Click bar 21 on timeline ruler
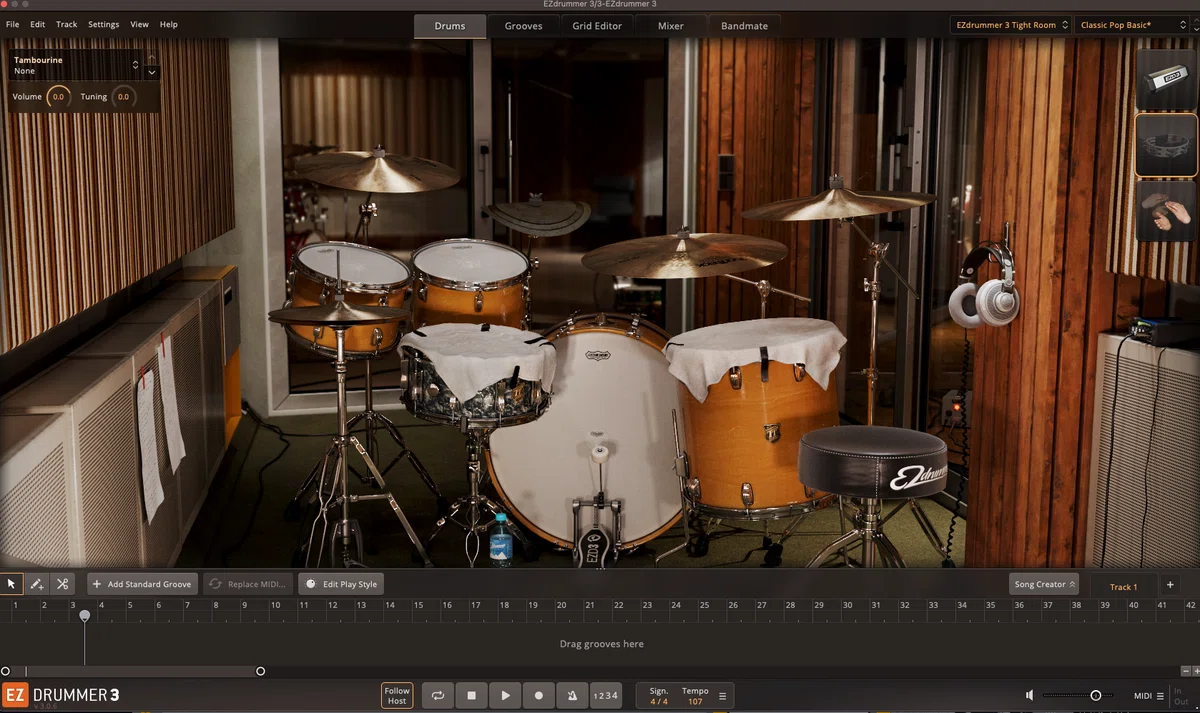This screenshot has height=713, width=1200. pos(590,605)
